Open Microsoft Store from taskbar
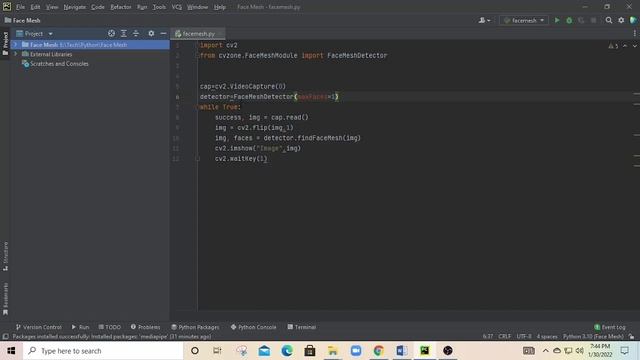The height and width of the screenshot is (360, 640). pyautogui.click(x=310, y=351)
